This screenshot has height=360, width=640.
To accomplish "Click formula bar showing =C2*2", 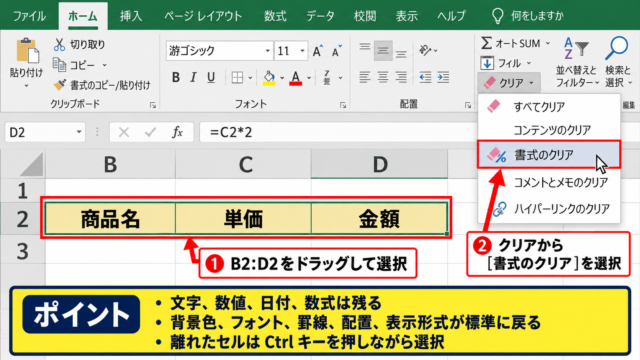I will 337,132.
